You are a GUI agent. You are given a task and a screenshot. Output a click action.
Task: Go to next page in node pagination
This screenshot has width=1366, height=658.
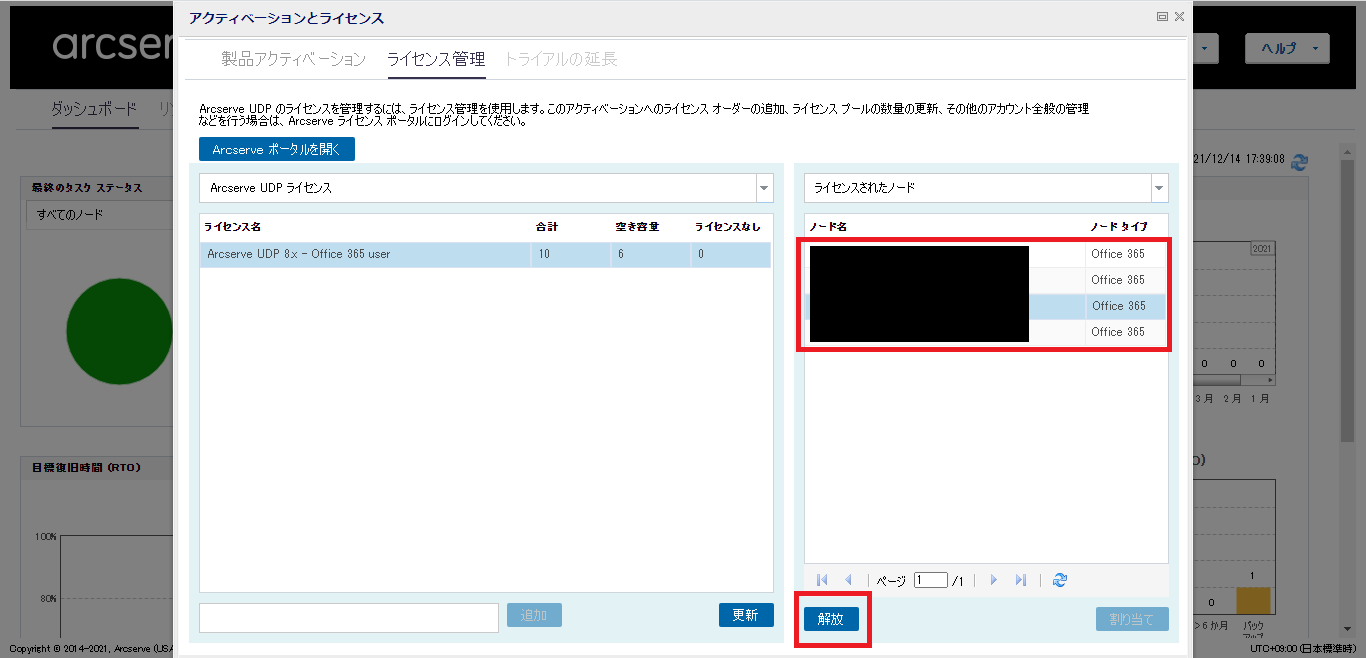click(x=993, y=580)
